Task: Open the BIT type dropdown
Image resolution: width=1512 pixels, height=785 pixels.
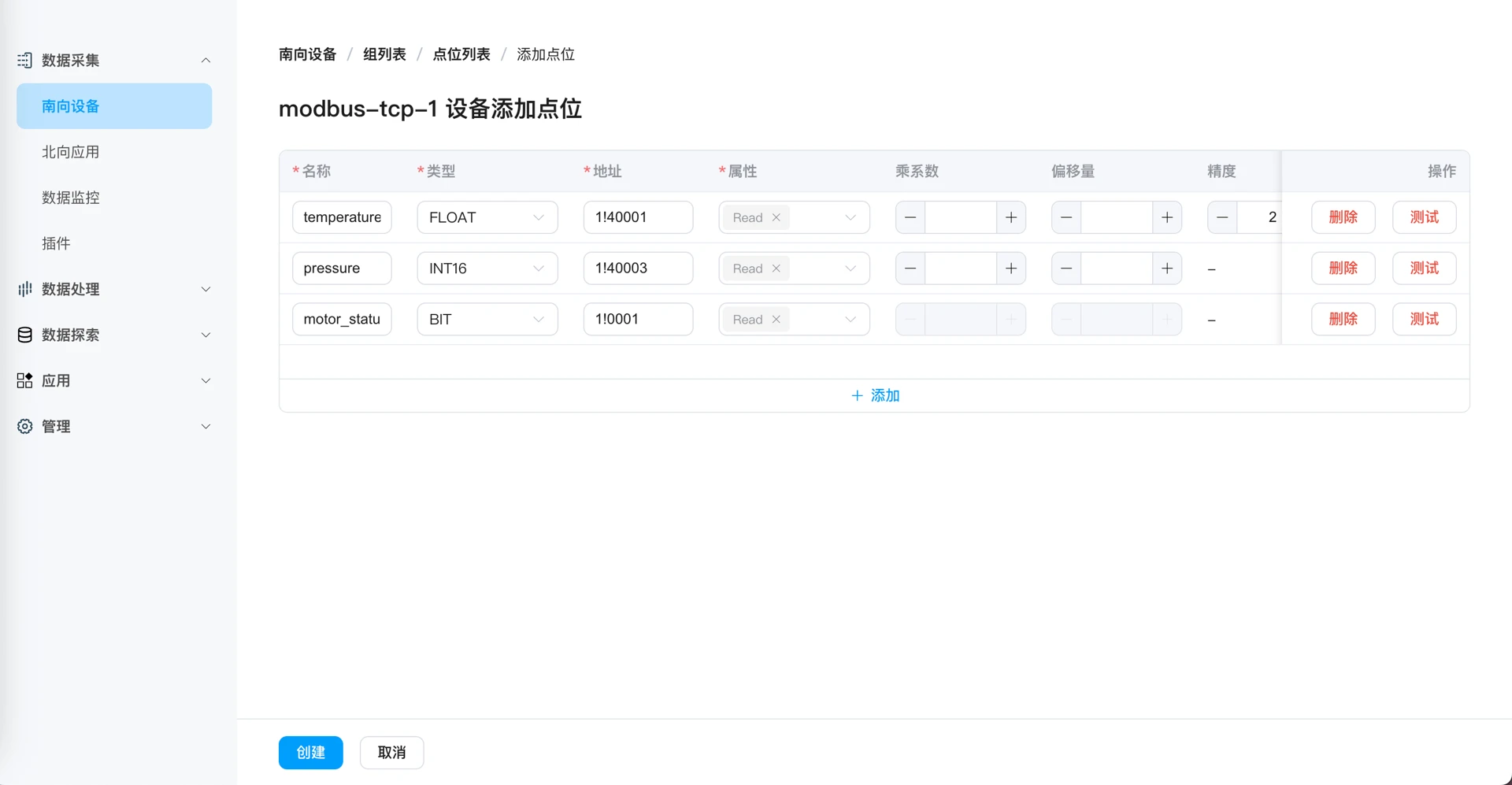Action: [x=487, y=320]
